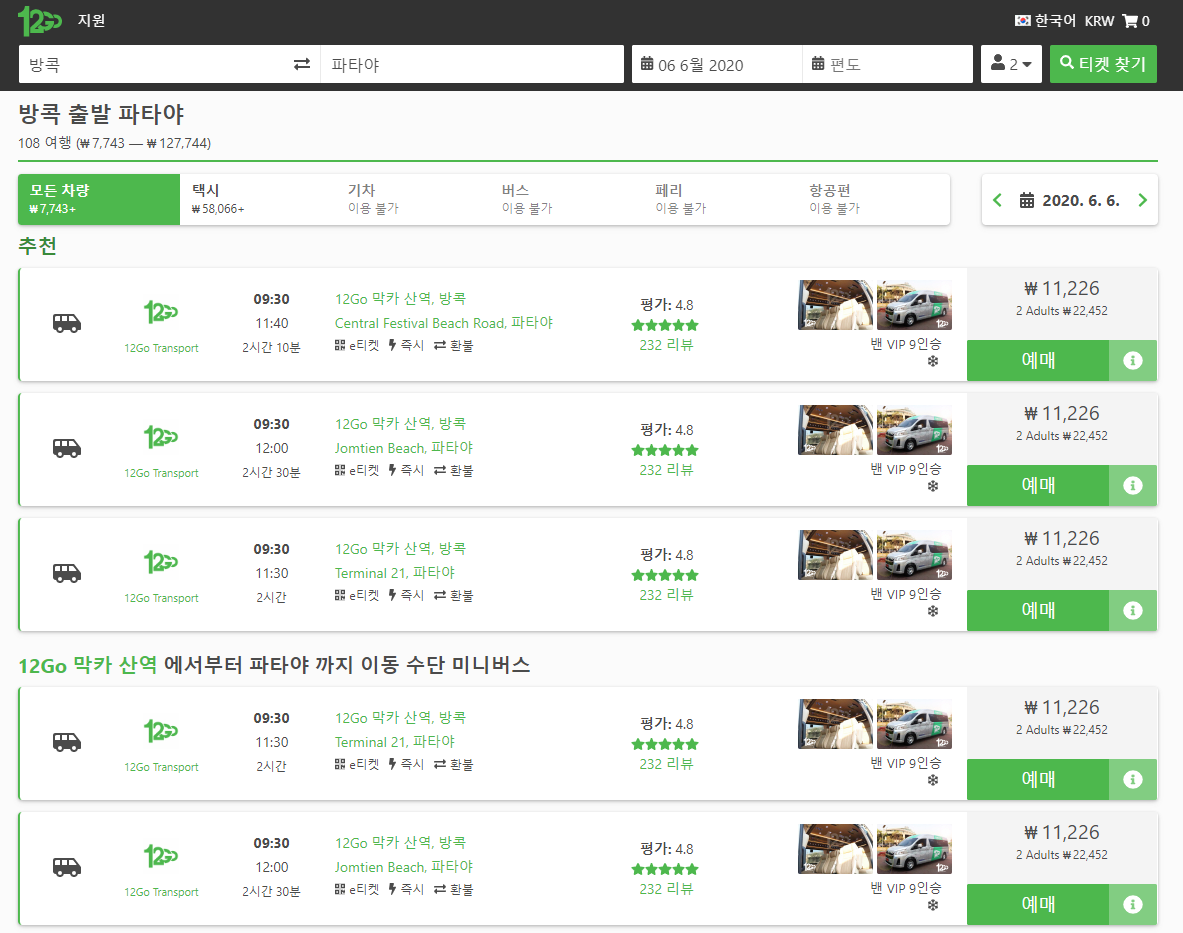The width and height of the screenshot is (1183, 933).
Task: Open Central Festival Beach Road, 파타야 link
Action: pyautogui.click(x=444, y=323)
